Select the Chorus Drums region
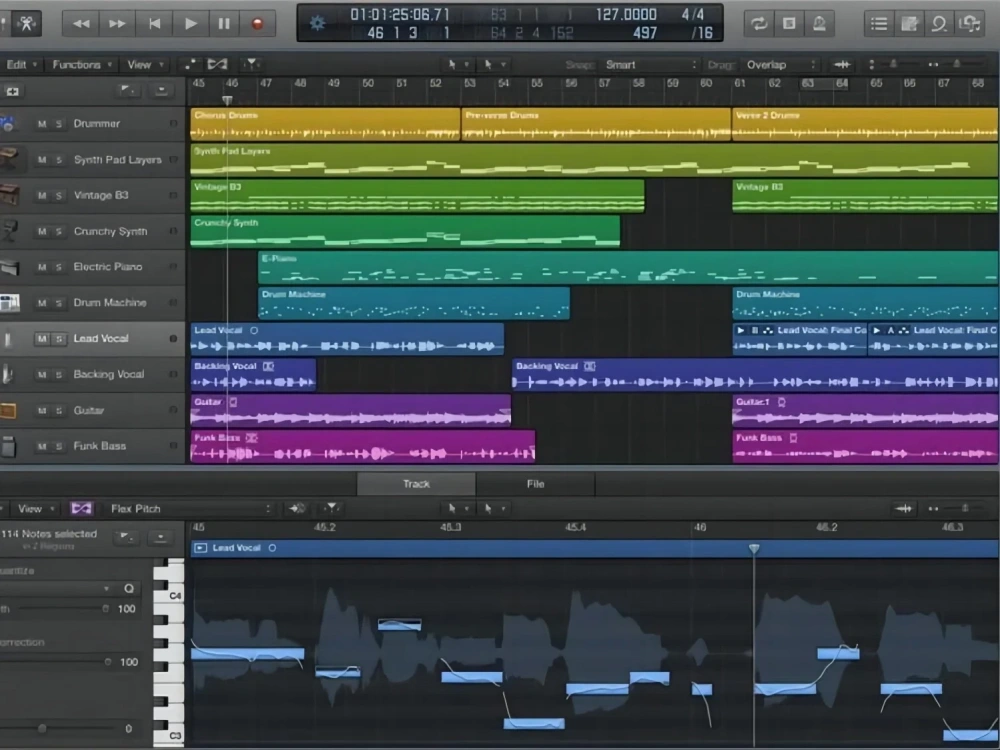 pos(325,124)
